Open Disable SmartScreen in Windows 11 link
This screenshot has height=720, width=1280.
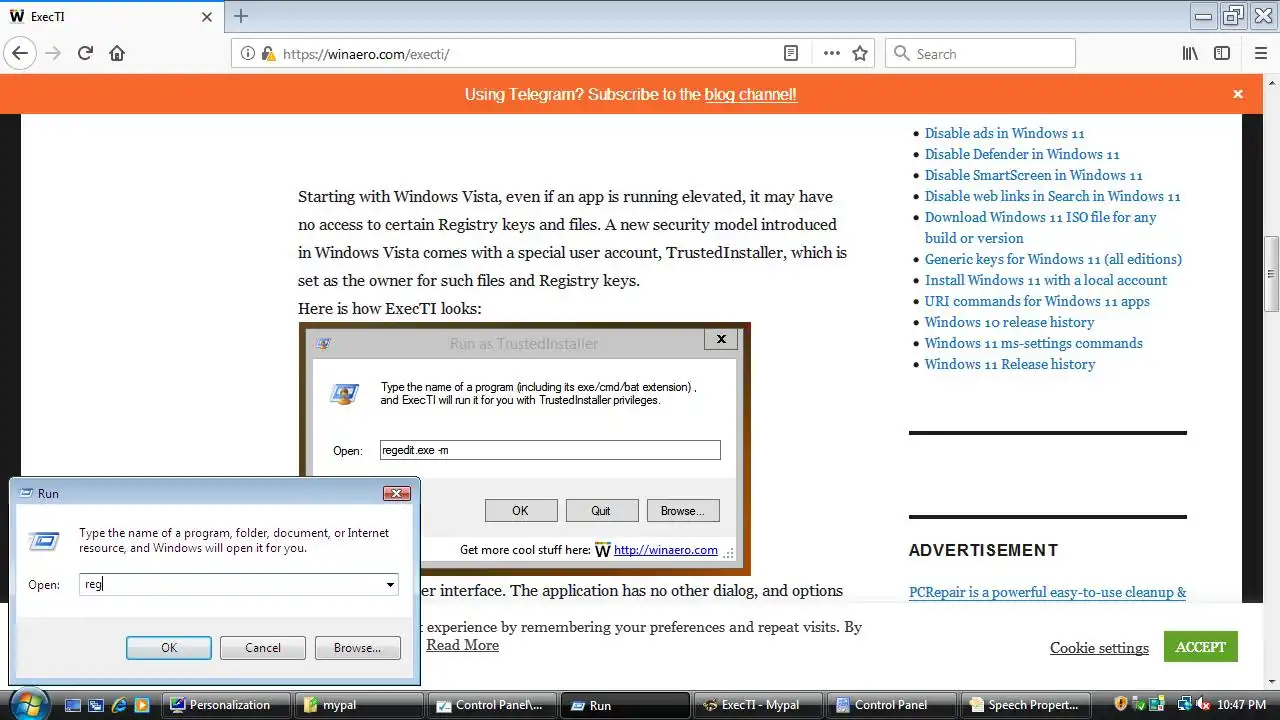tap(1033, 175)
